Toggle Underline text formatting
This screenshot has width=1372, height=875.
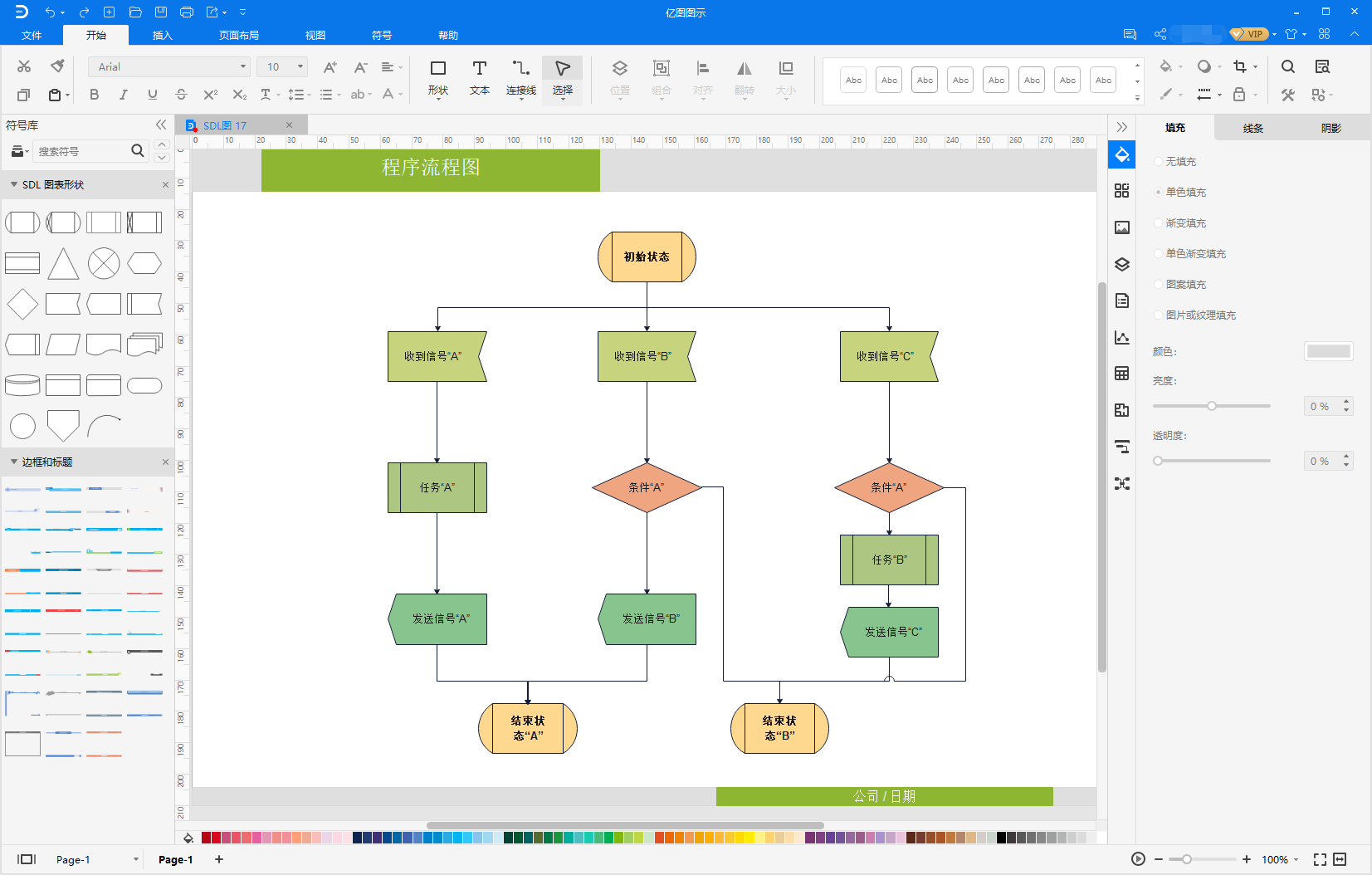152,95
